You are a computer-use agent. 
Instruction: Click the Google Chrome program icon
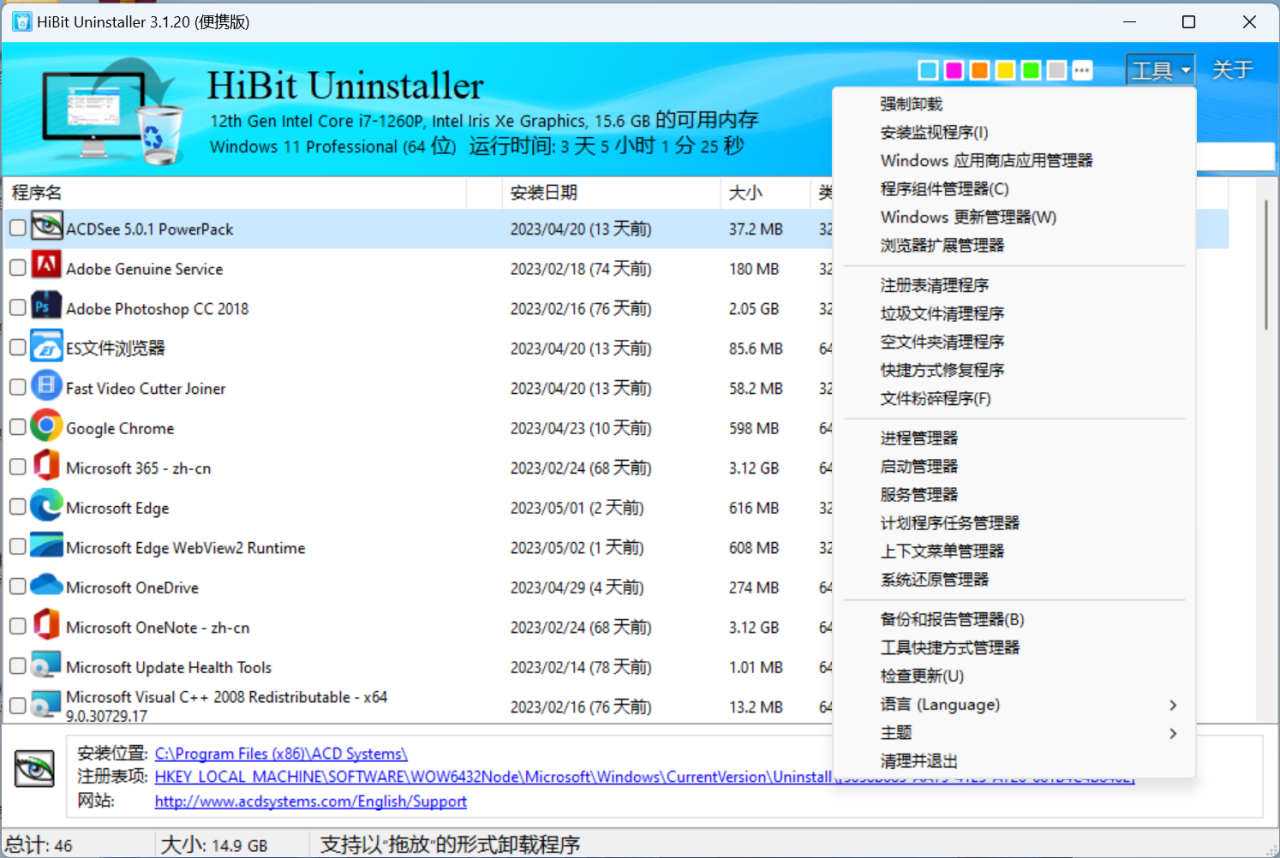(x=46, y=427)
